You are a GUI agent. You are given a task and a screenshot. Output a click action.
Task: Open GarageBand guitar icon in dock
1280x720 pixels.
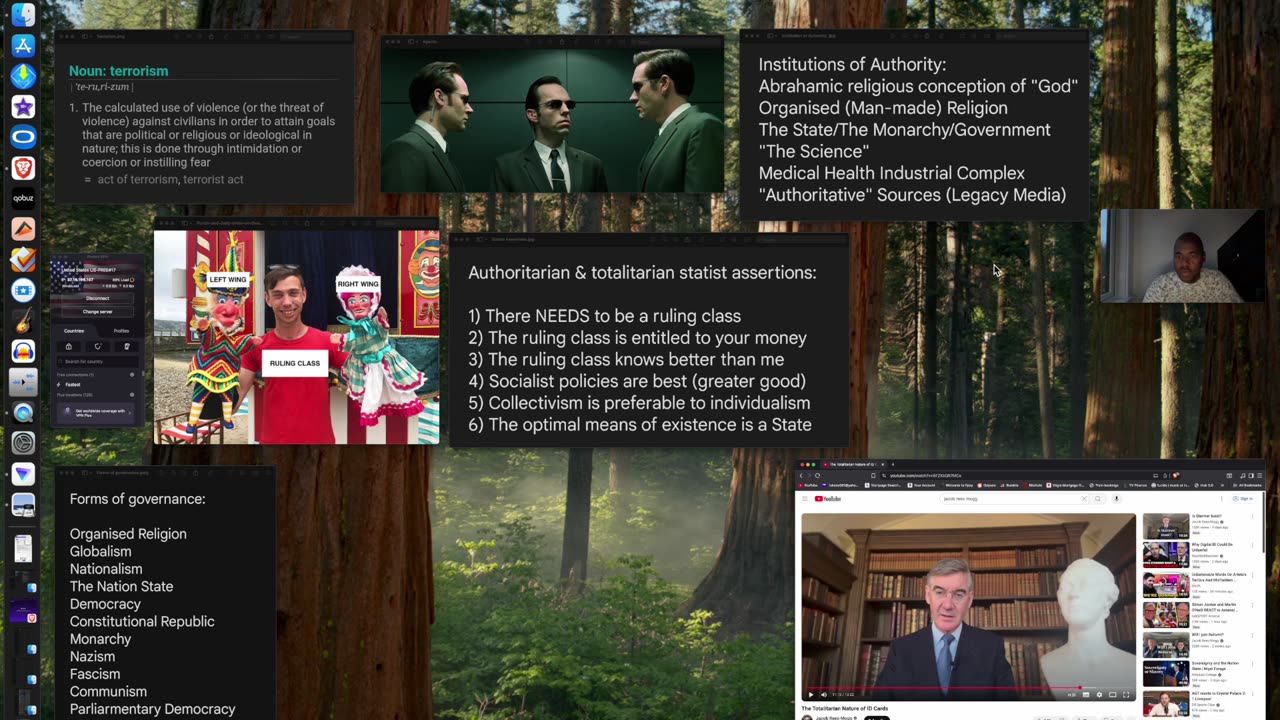(x=22, y=321)
